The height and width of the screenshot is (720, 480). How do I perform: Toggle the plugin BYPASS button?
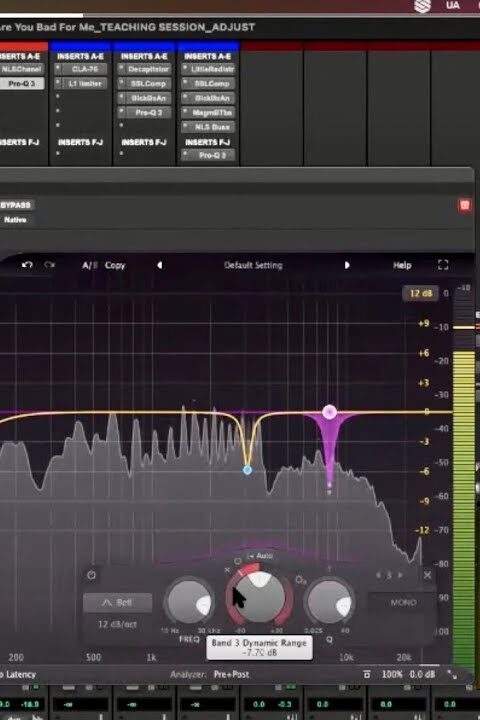click(x=16, y=205)
